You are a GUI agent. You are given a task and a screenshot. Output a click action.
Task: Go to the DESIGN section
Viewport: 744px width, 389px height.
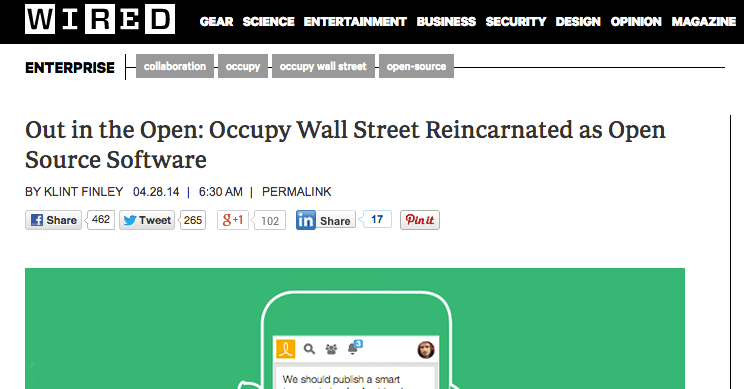pos(578,22)
